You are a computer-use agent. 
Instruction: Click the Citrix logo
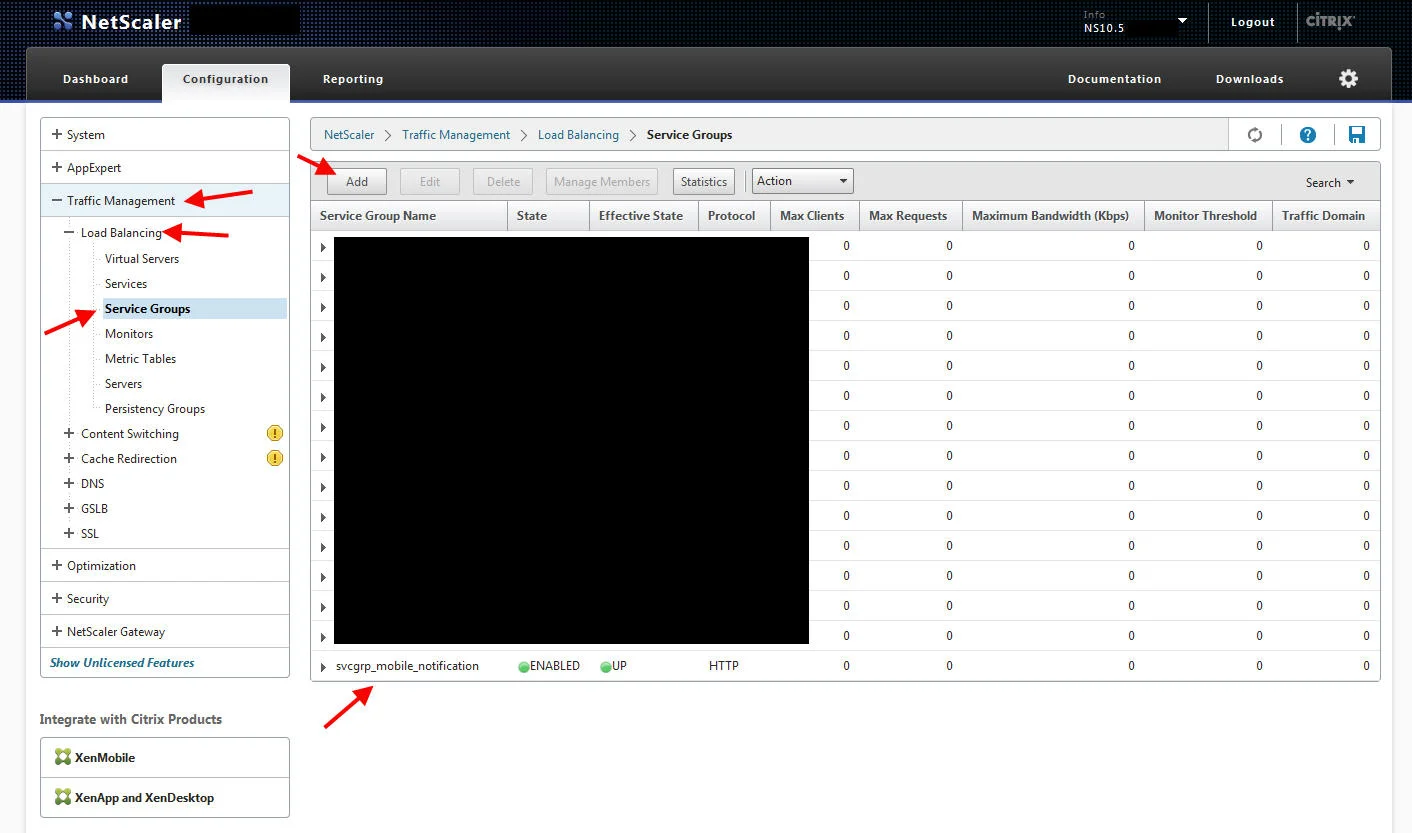1330,21
